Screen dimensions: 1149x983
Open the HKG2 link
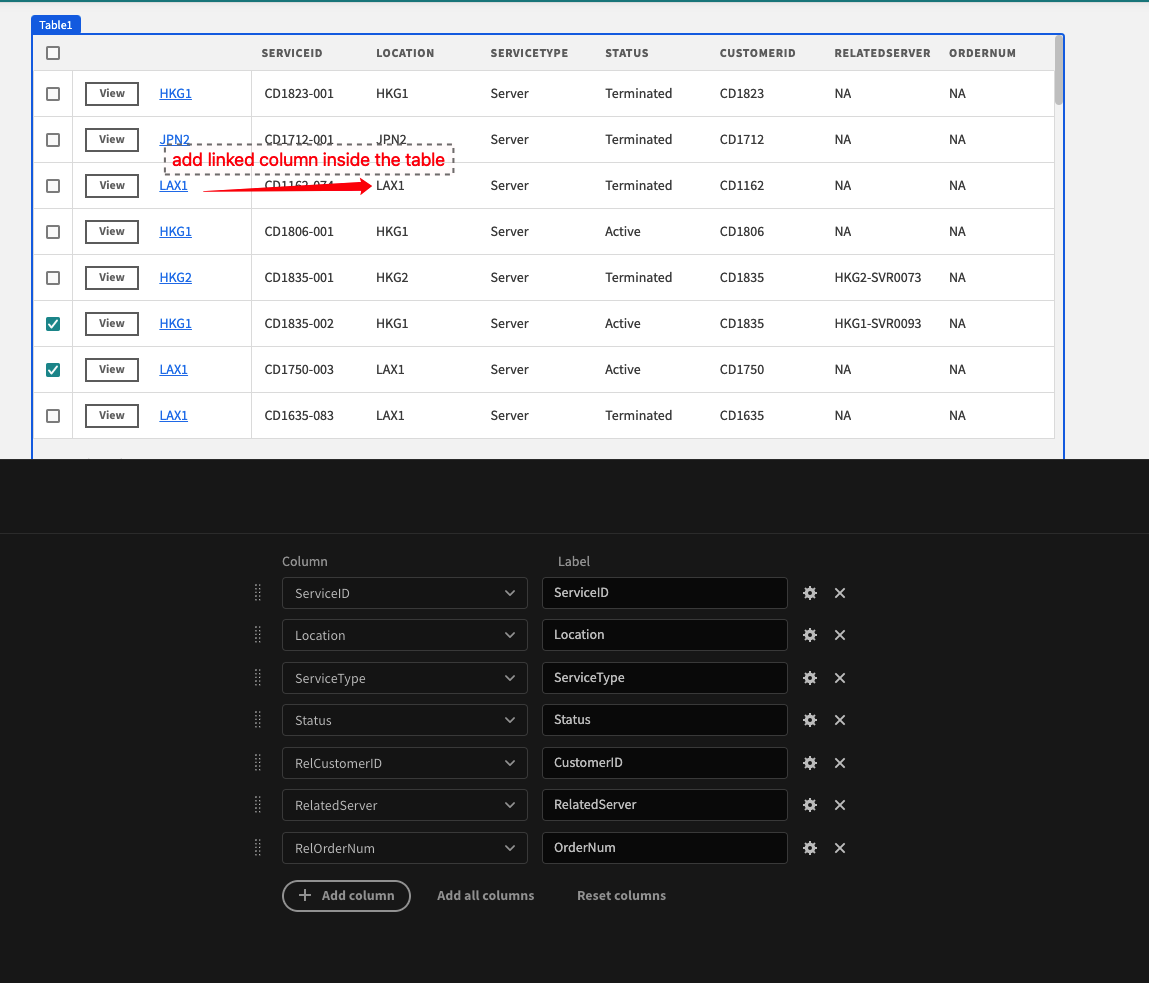(x=175, y=278)
